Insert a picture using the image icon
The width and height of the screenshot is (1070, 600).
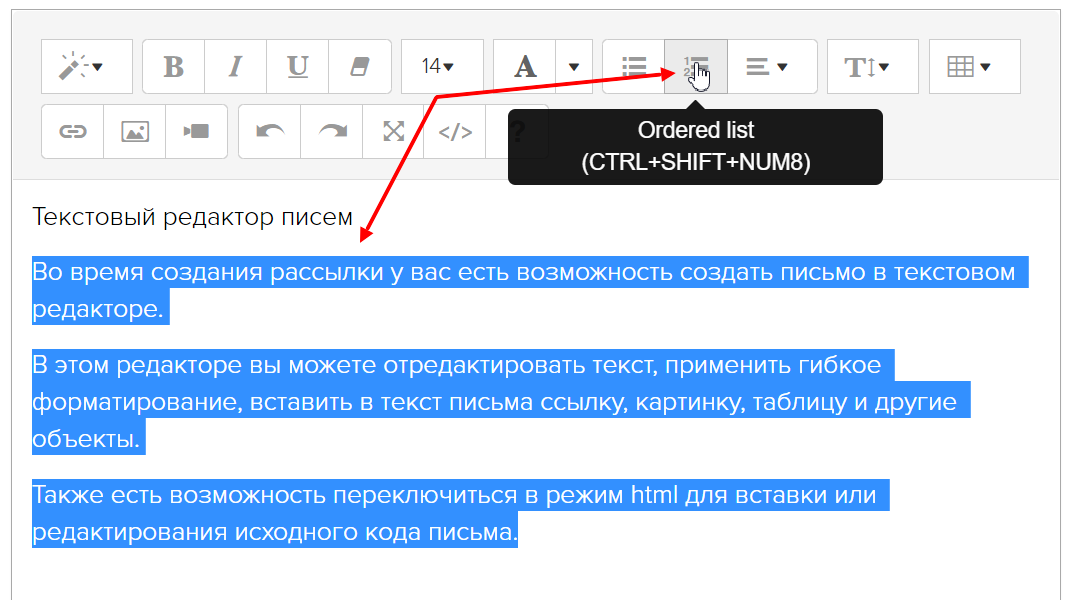(135, 132)
